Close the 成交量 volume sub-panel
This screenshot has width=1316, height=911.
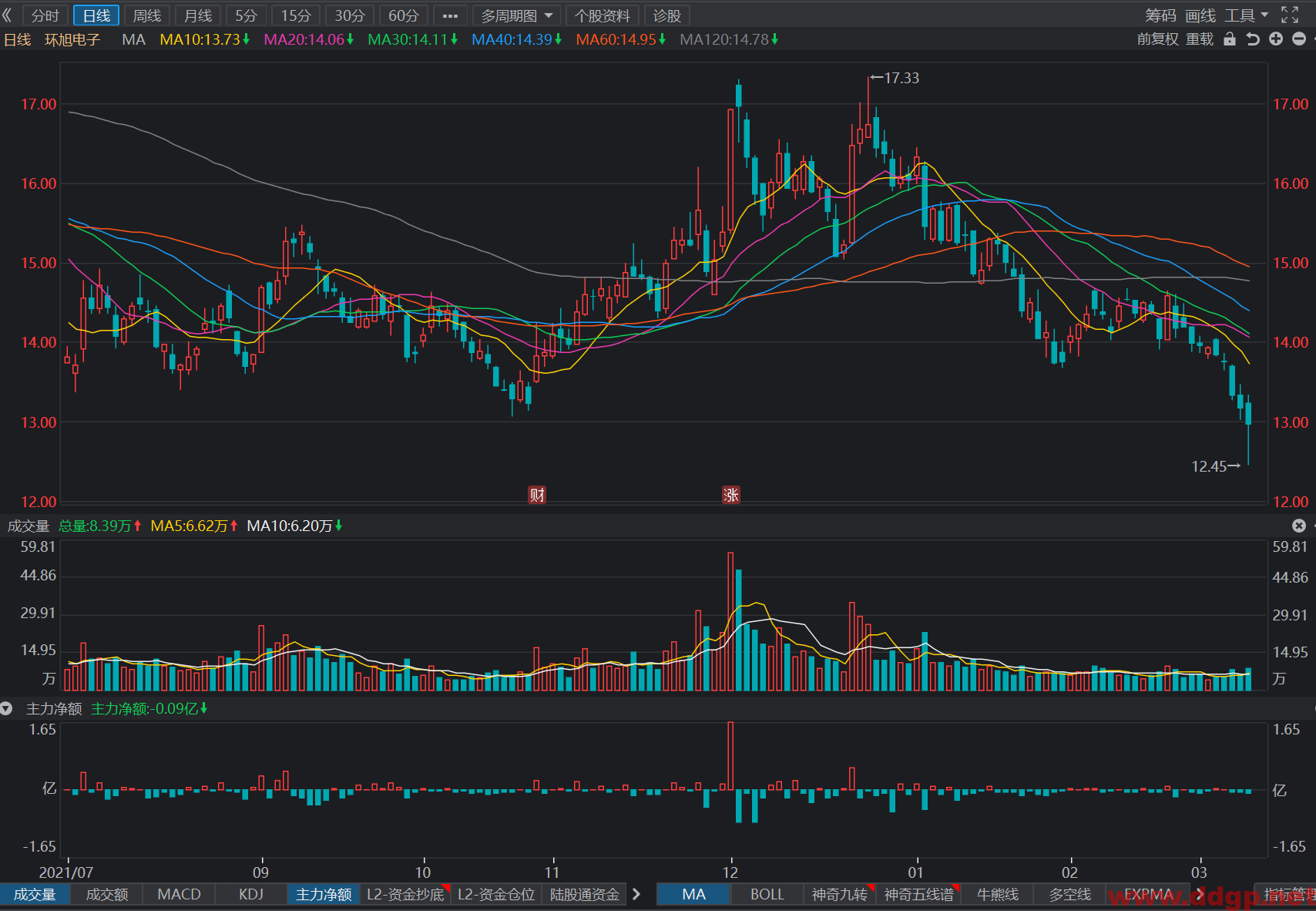coord(1299,526)
